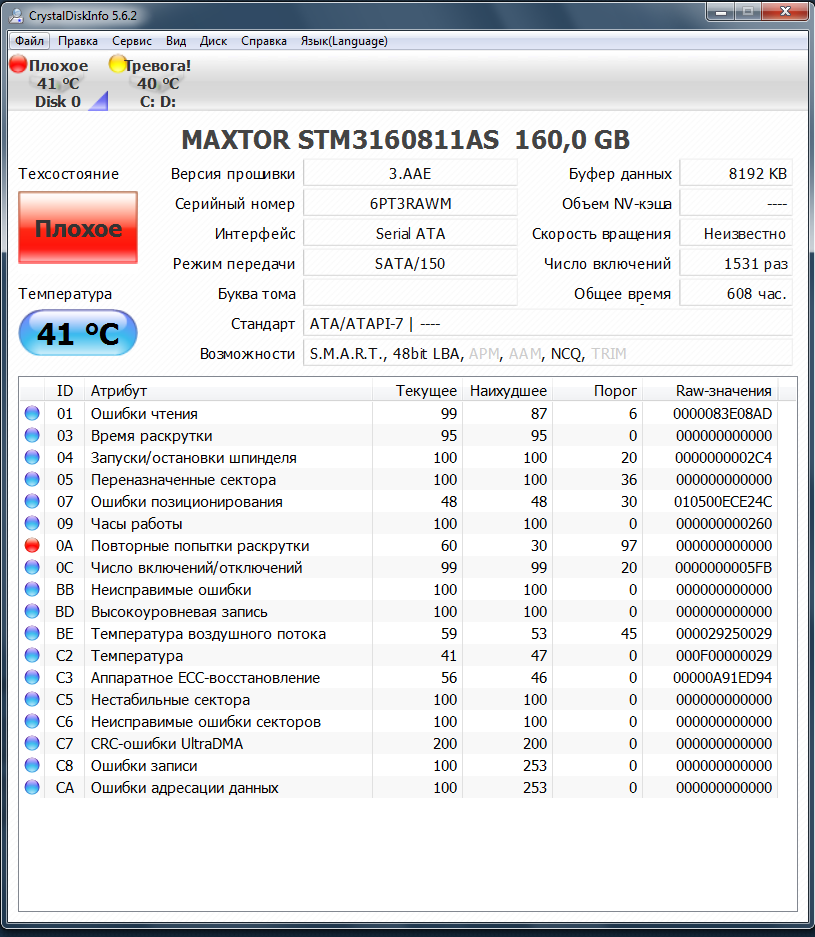Click the ID column header
The height and width of the screenshot is (937, 815).
pyautogui.click(x=65, y=391)
